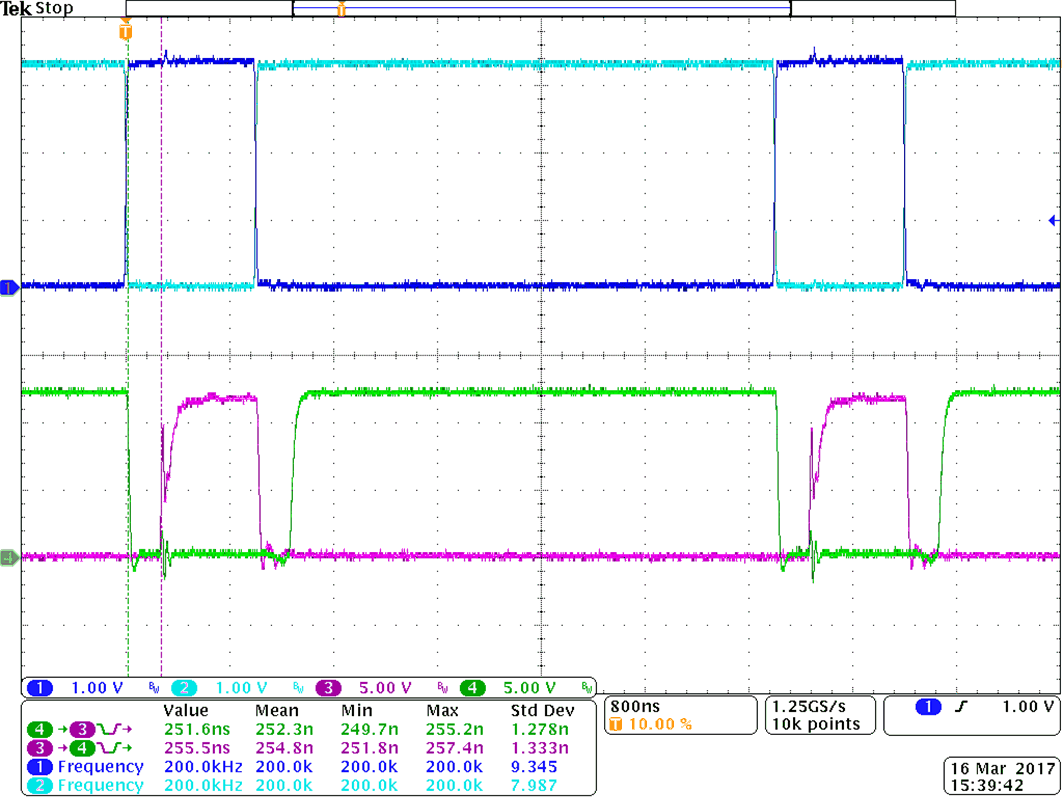Toggle the Bw bandwidth limit indicator for channel 4
The image size is (1063, 797).
[x=585, y=688]
